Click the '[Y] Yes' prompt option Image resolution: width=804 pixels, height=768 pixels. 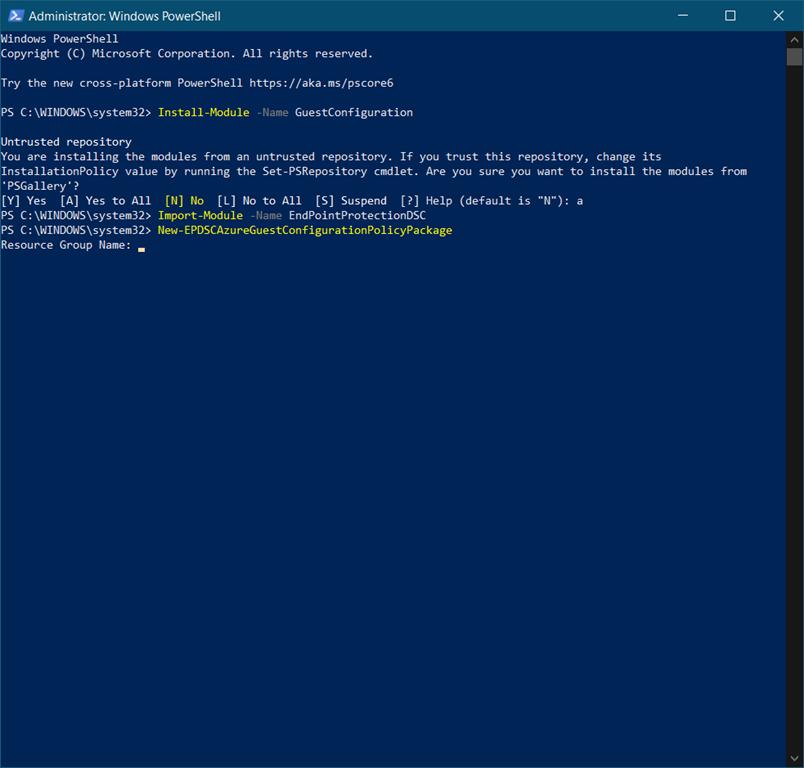coord(23,201)
